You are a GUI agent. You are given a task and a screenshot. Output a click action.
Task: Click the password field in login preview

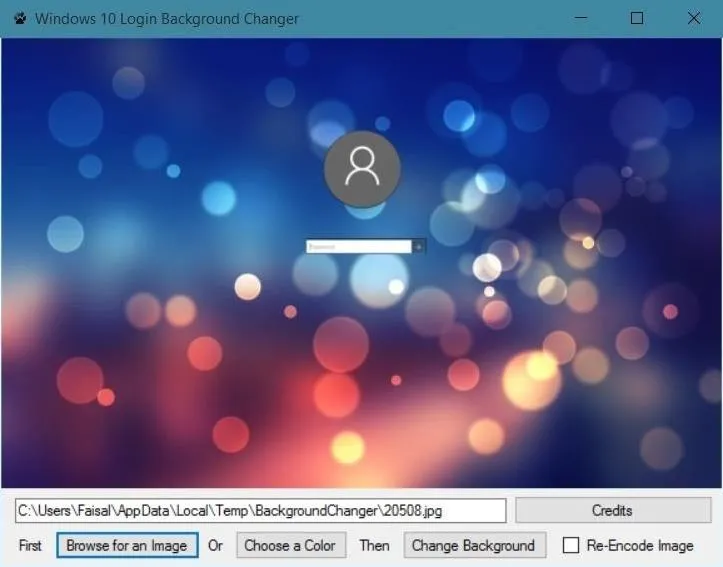pos(359,247)
